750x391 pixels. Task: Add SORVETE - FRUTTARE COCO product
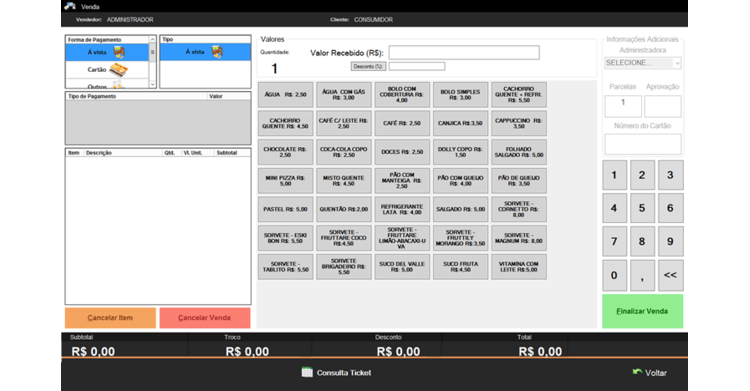pos(343,238)
